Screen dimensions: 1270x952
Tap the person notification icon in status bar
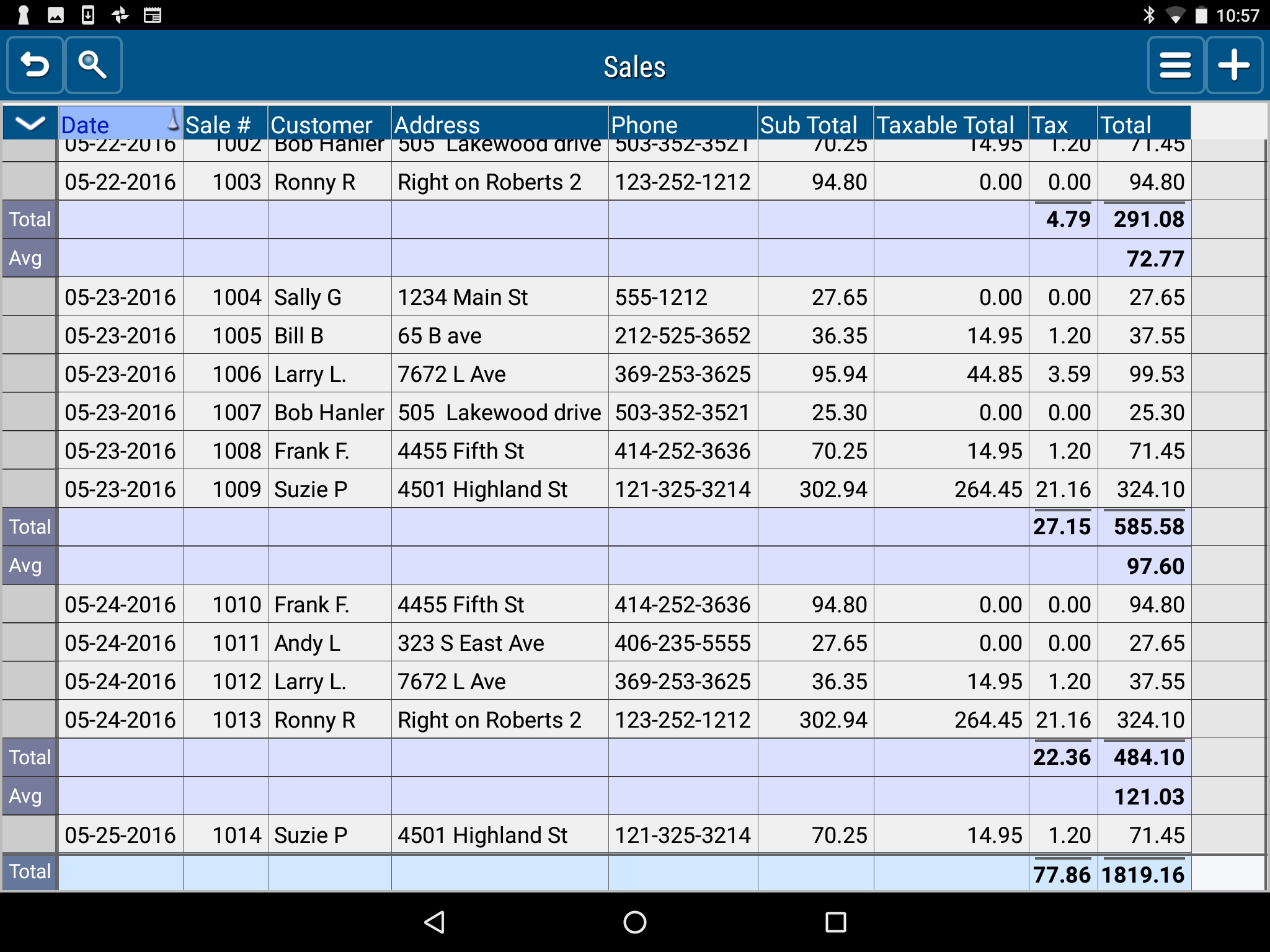24,15
